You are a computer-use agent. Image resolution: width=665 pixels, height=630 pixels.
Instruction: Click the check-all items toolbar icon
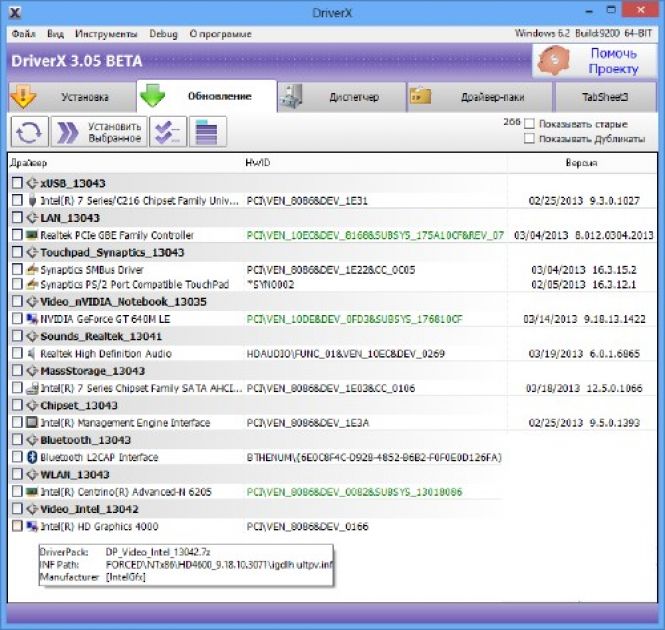click(x=168, y=132)
